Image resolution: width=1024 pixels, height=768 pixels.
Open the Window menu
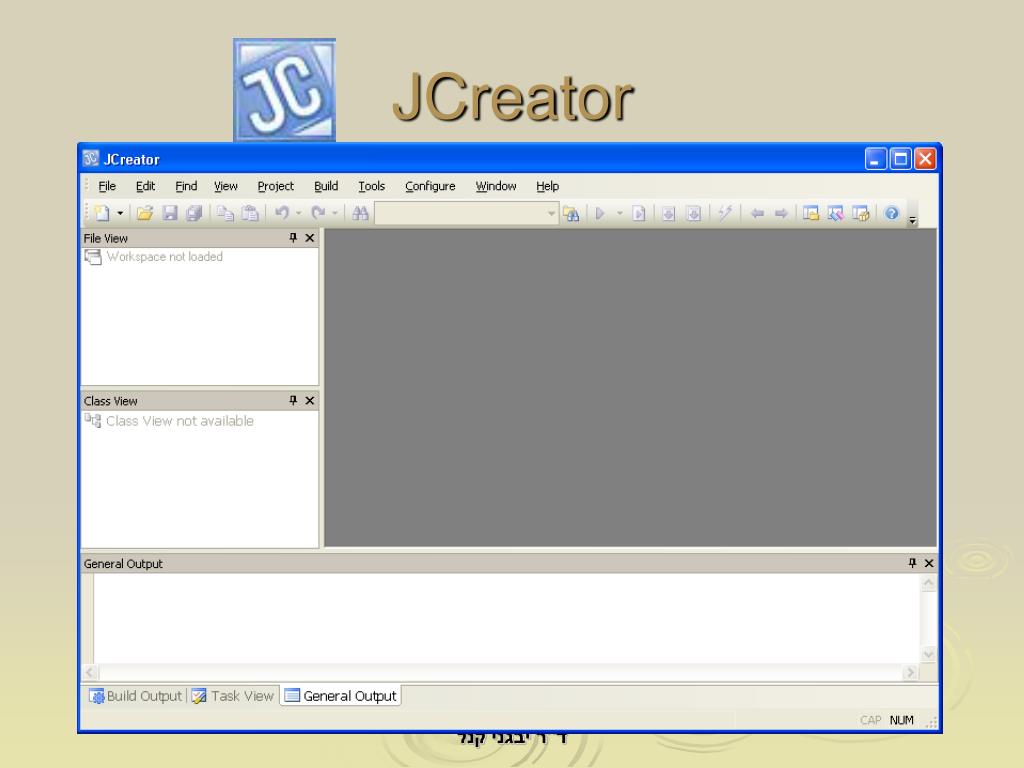pos(496,186)
